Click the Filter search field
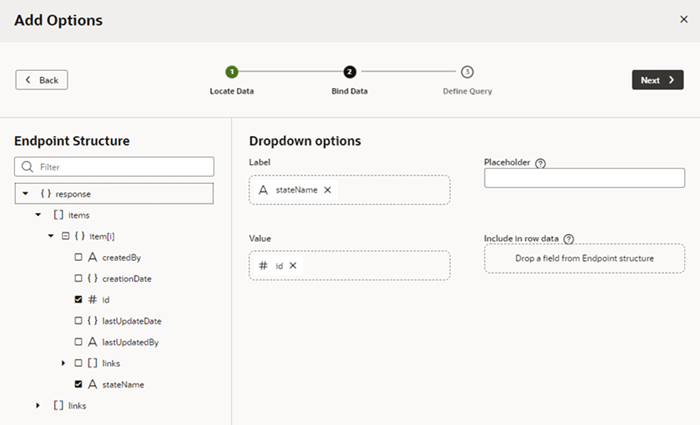 click(x=114, y=167)
